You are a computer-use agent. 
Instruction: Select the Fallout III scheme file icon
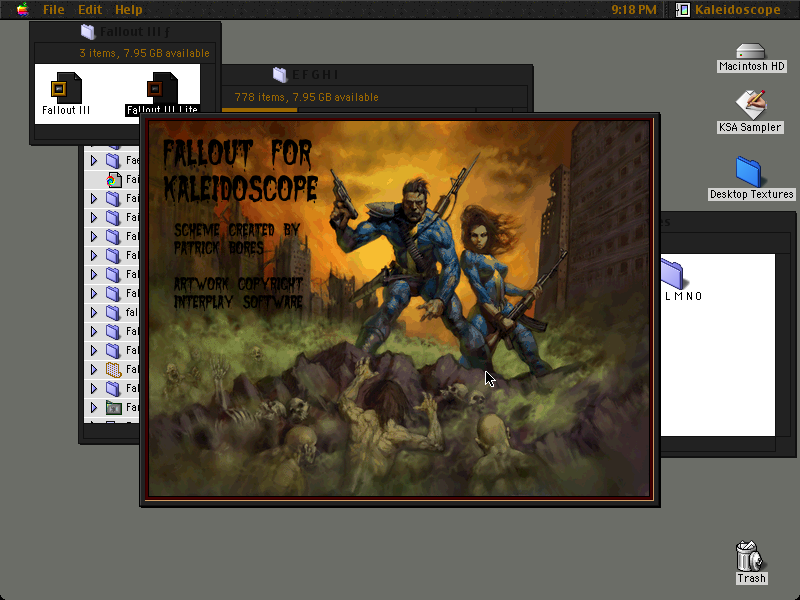66,88
